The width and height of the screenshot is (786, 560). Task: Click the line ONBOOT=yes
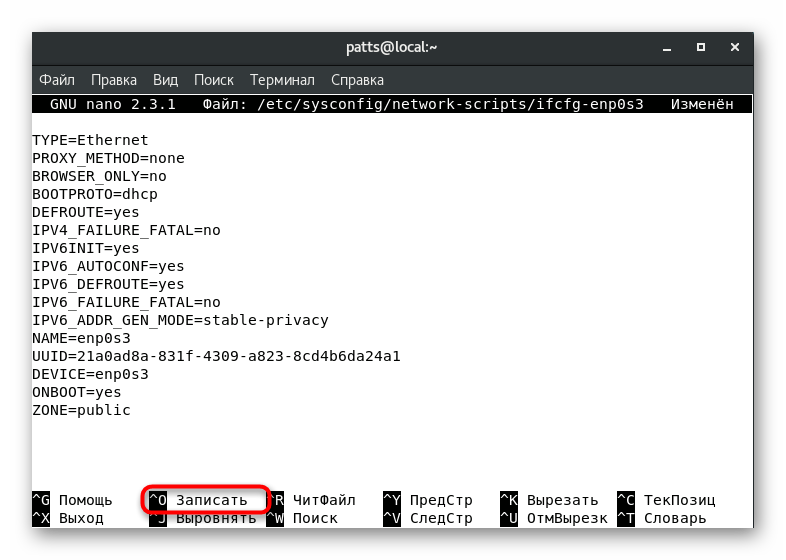coord(77,393)
